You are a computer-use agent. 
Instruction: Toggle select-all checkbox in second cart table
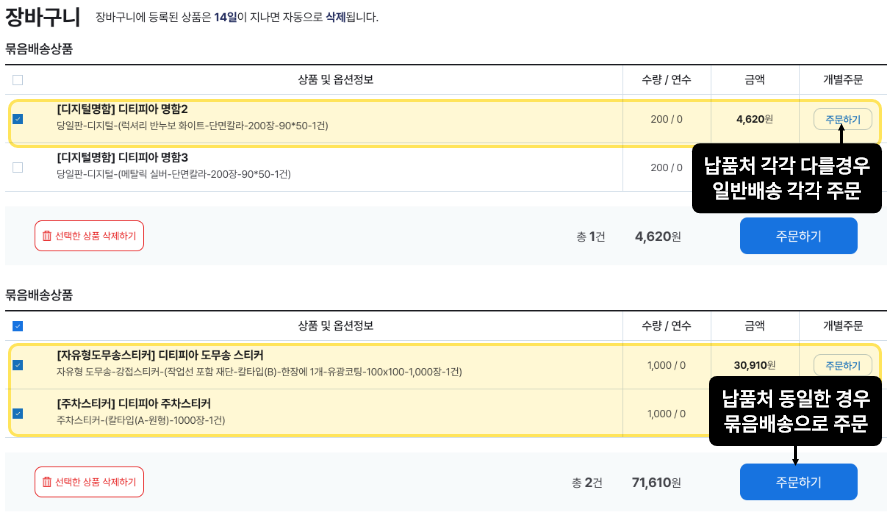(x=18, y=326)
